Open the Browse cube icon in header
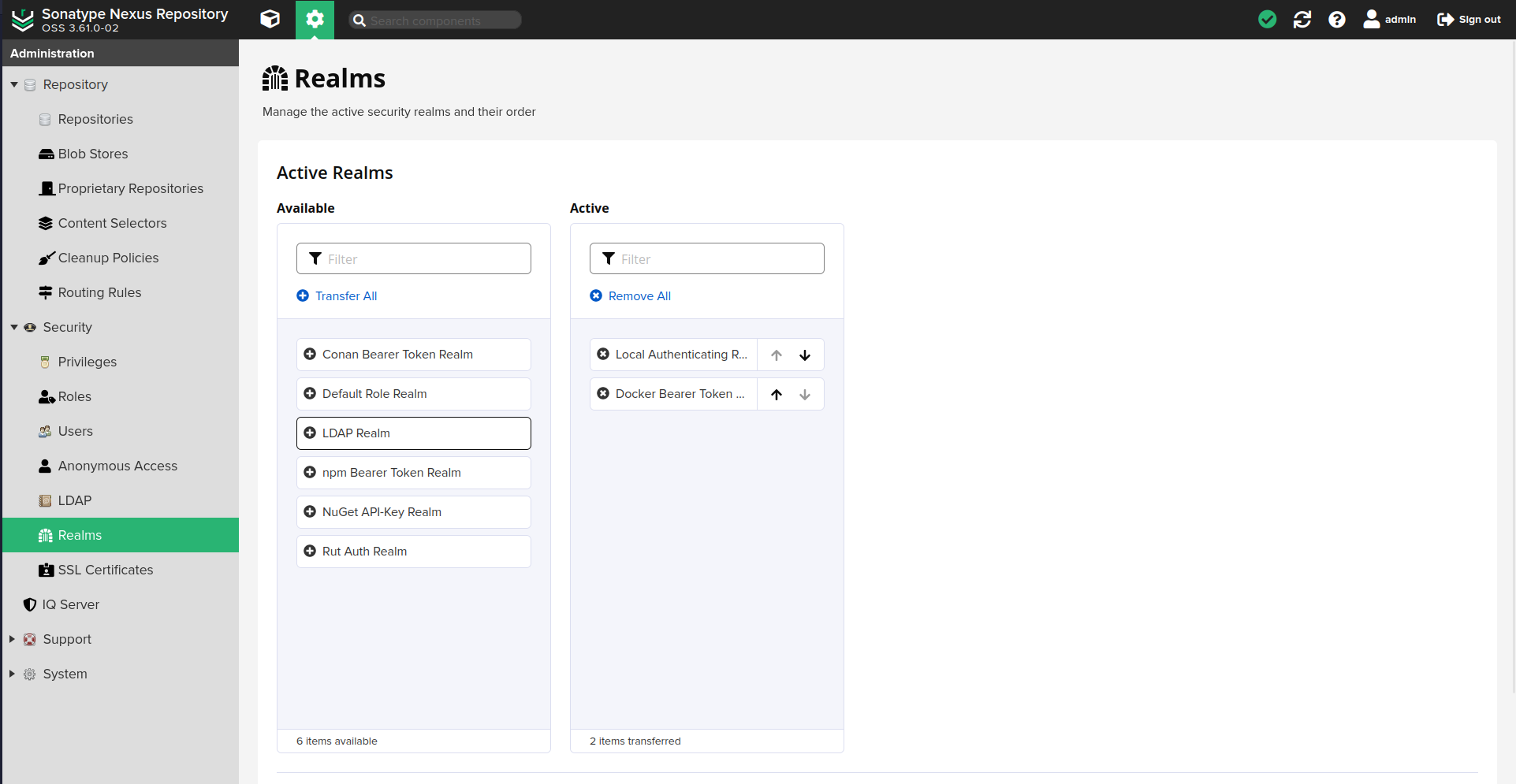The height and width of the screenshot is (784, 1516). coord(270,19)
